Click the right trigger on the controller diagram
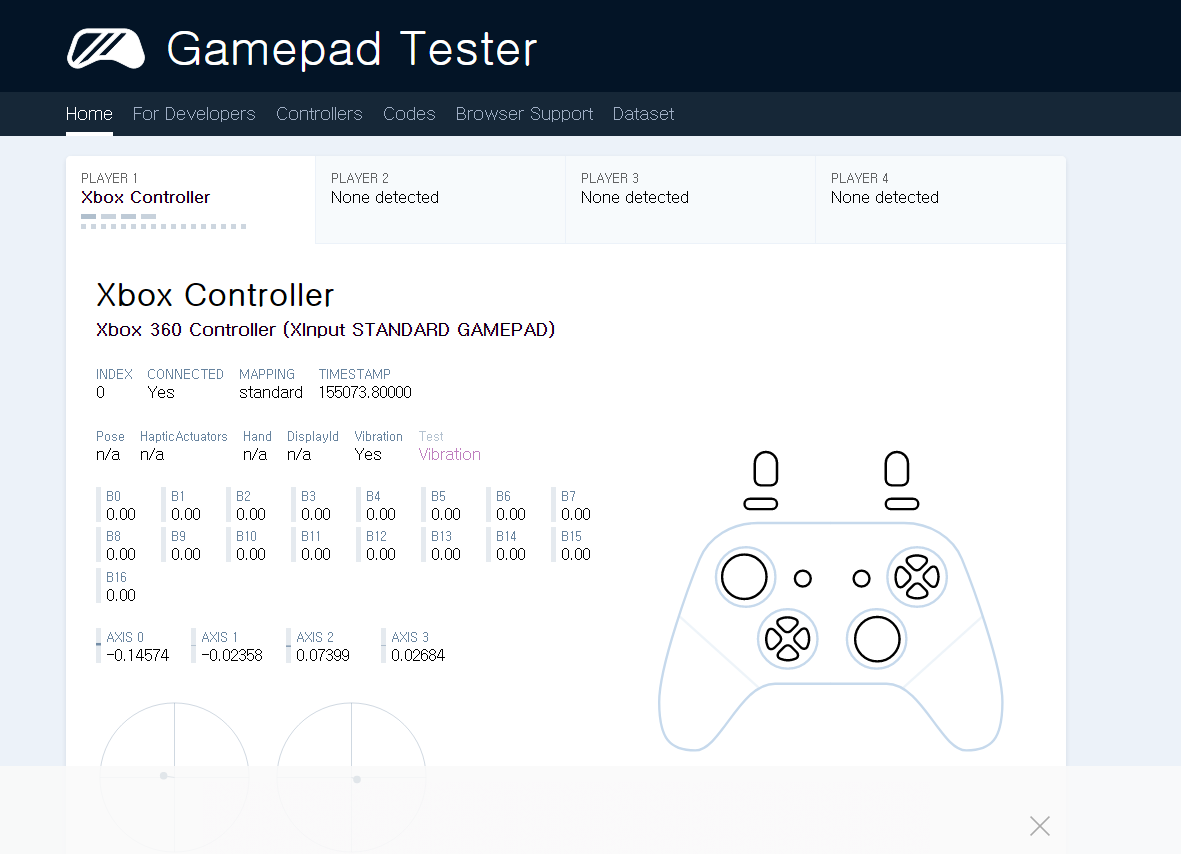 (x=896, y=469)
